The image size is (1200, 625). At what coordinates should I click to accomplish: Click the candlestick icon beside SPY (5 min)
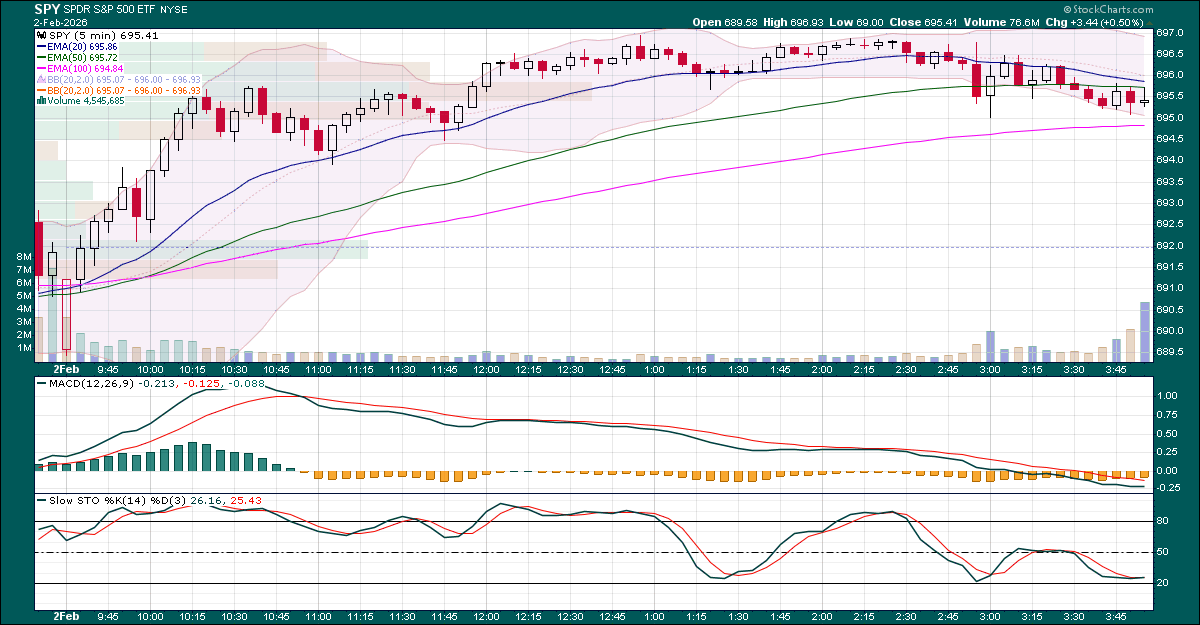[x=42, y=35]
